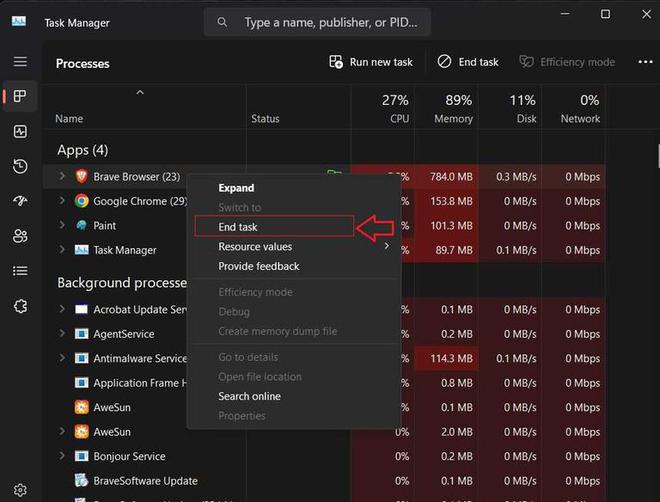Click the Bonjour Service icon
This screenshot has width=660, height=502.
coord(81,456)
